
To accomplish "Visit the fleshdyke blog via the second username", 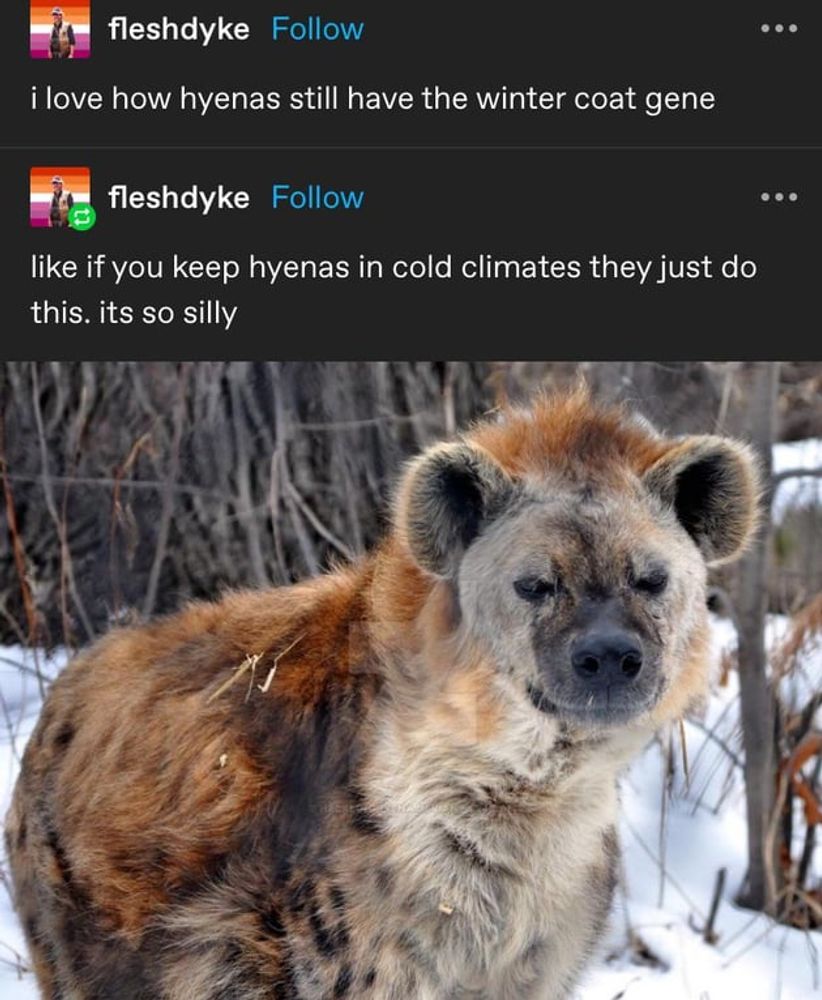I will point(179,198).
